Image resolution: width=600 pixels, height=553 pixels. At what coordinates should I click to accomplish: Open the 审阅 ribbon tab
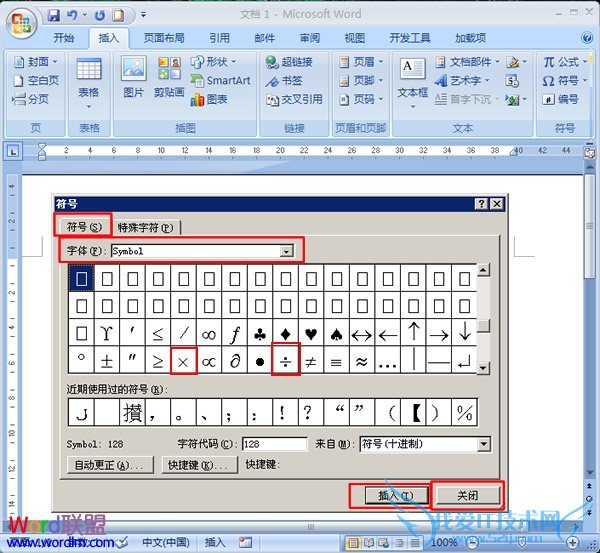click(310, 38)
